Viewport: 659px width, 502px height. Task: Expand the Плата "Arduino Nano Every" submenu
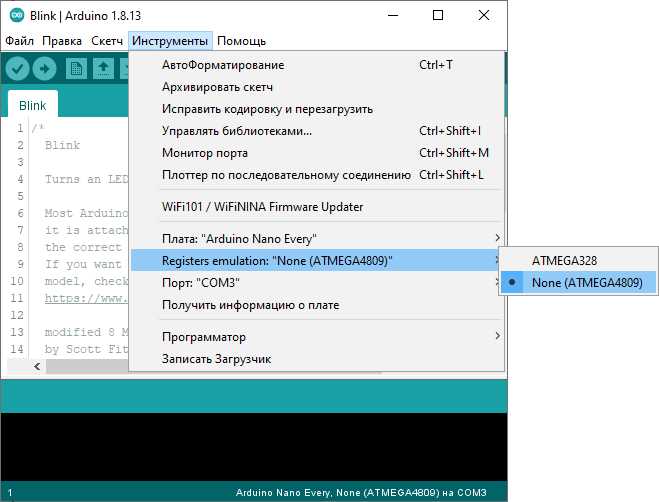click(x=316, y=239)
